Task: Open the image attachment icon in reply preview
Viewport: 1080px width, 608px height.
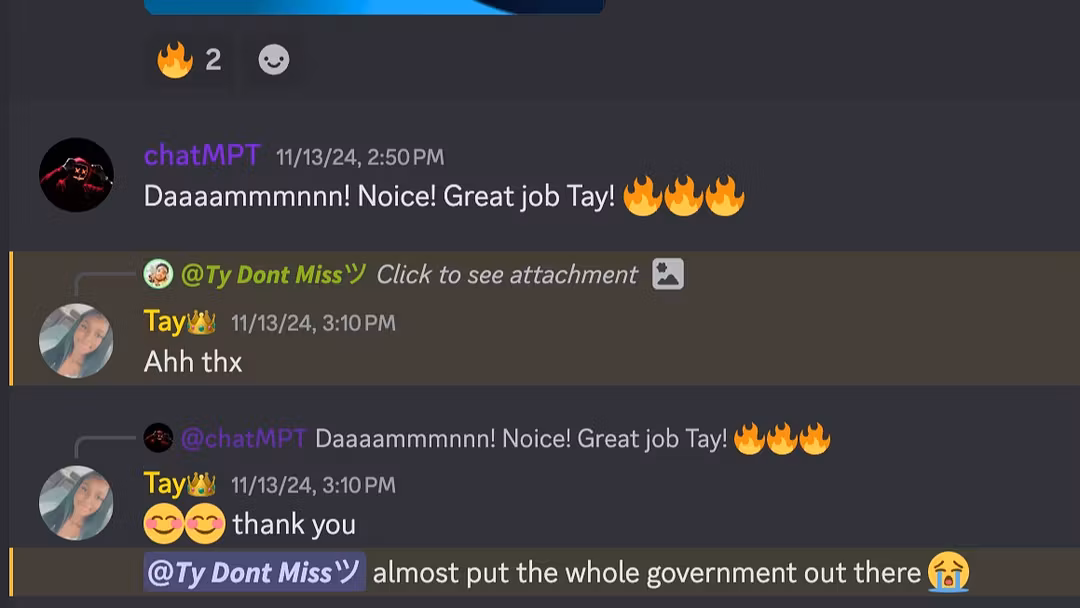Action: tap(667, 274)
